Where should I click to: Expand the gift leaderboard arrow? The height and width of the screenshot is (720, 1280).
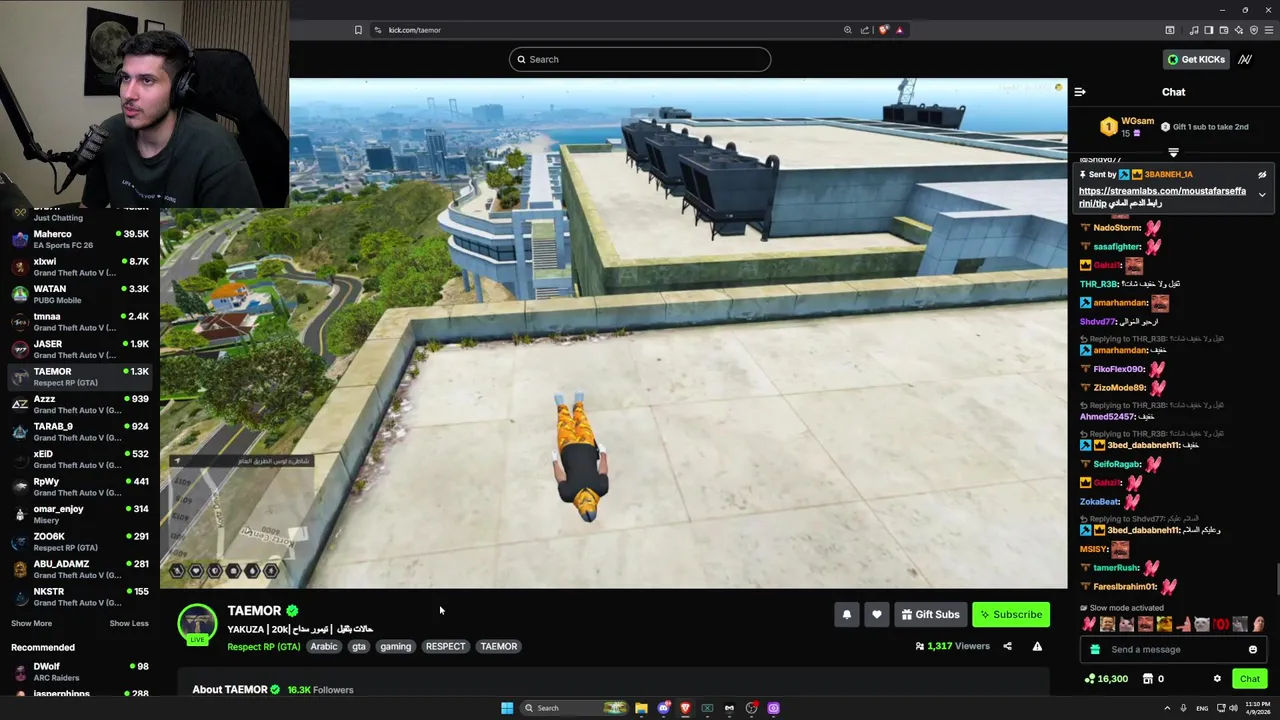coord(1173,153)
